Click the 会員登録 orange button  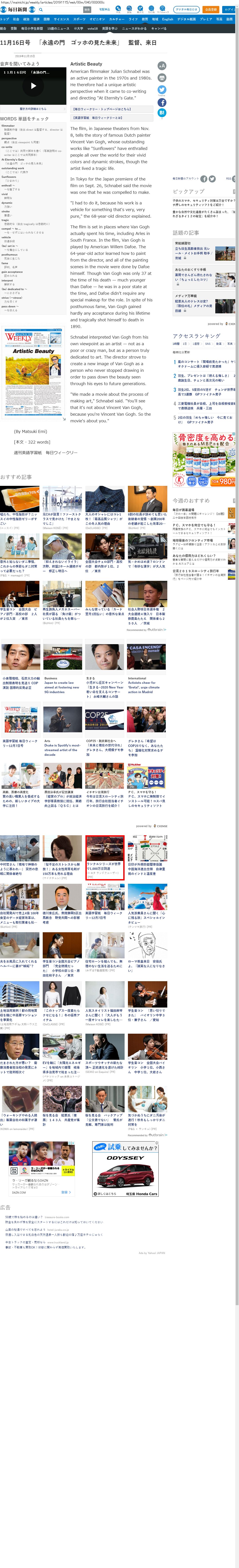tap(210, 10)
